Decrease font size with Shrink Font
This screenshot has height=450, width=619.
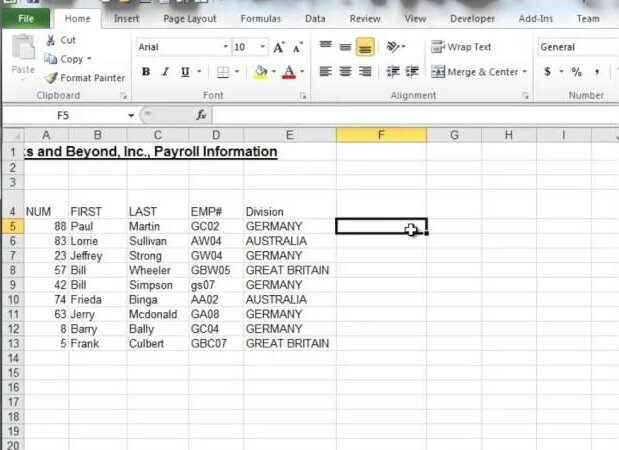tap(298, 47)
